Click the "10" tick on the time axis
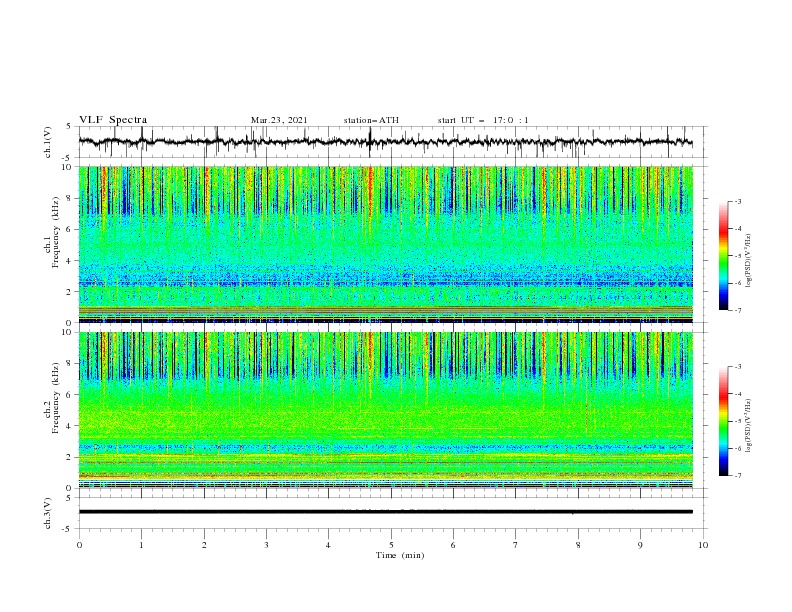The width and height of the screenshot is (792, 612). [x=703, y=545]
